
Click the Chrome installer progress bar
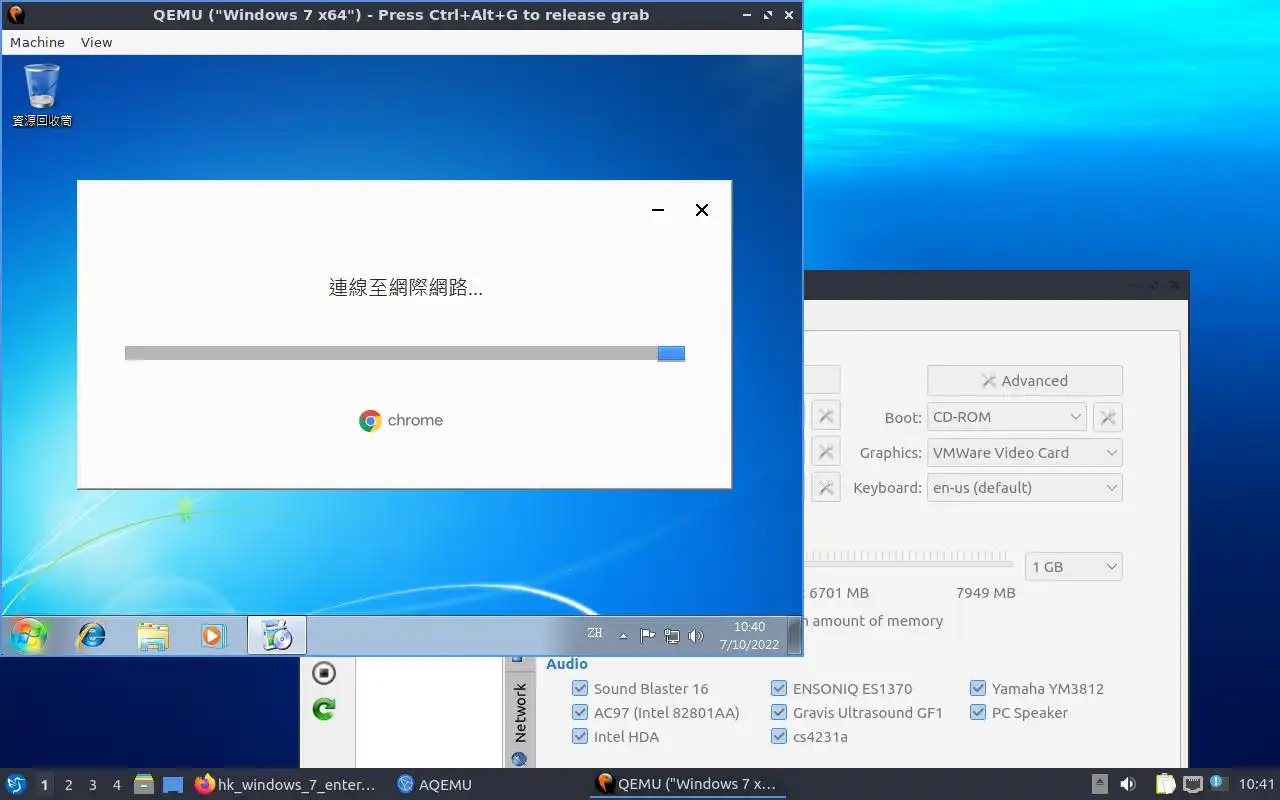[x=405, y=353]
